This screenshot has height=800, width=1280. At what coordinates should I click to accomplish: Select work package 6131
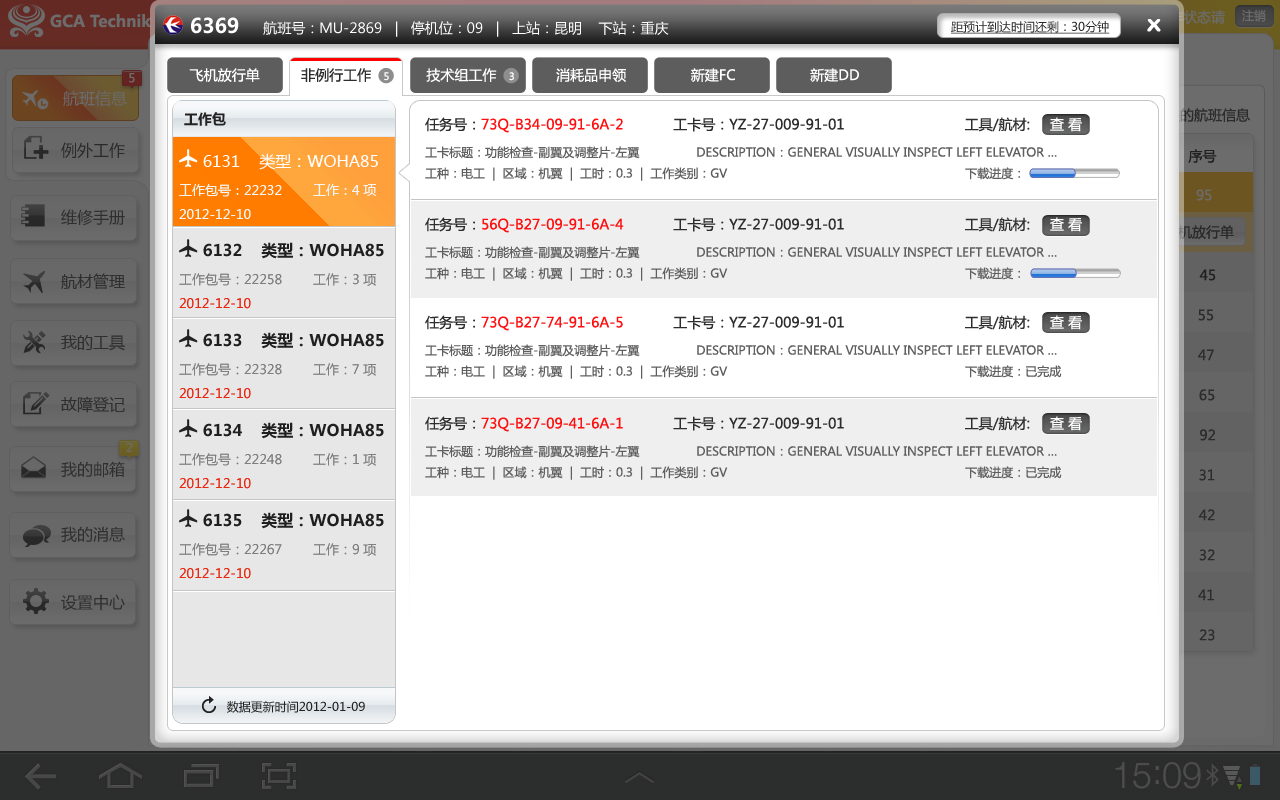tap(284, 182)
